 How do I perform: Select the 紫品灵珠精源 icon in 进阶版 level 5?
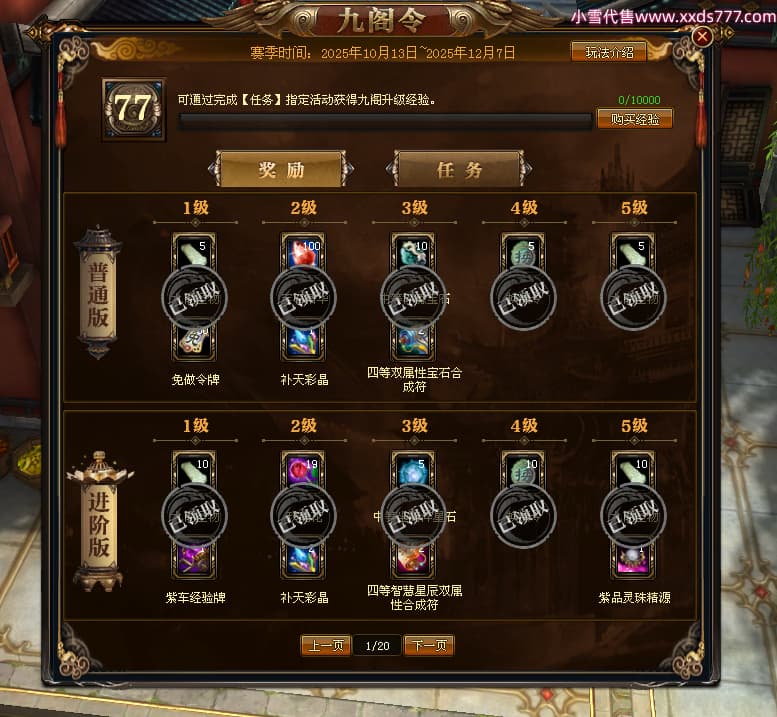pos(633,560)
